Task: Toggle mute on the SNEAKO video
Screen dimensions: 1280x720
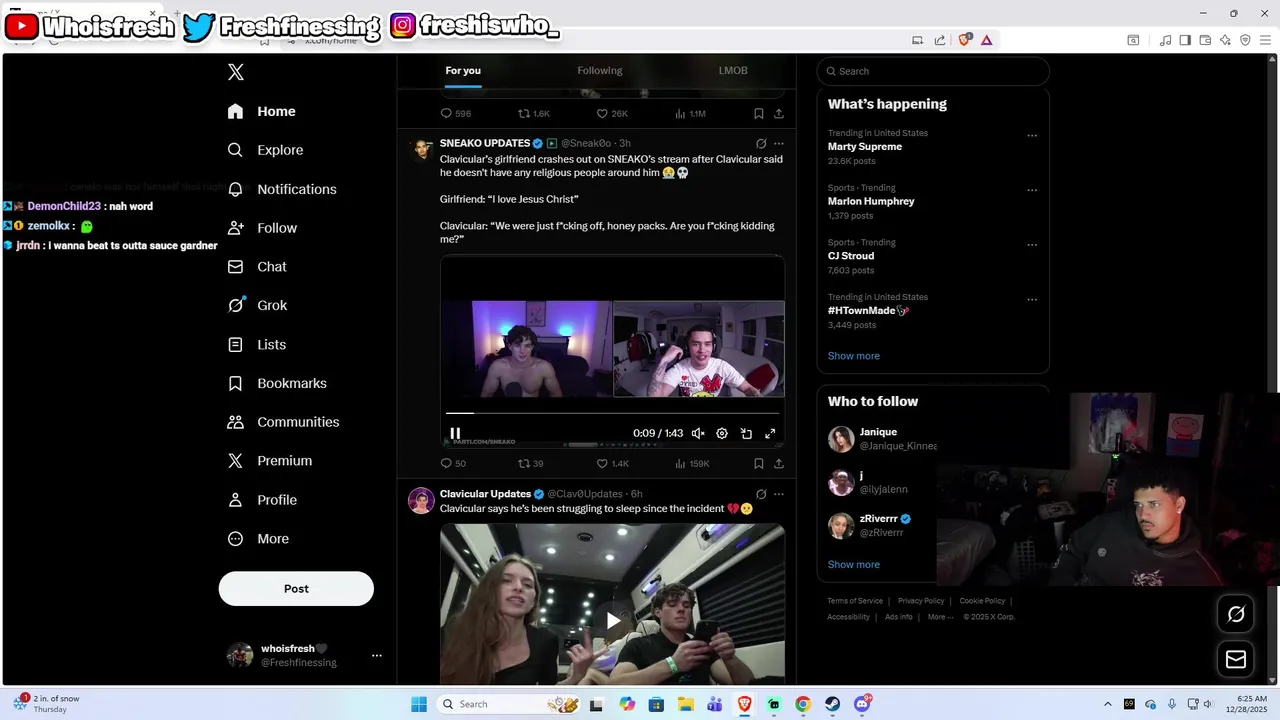Action: coord(698,433)
